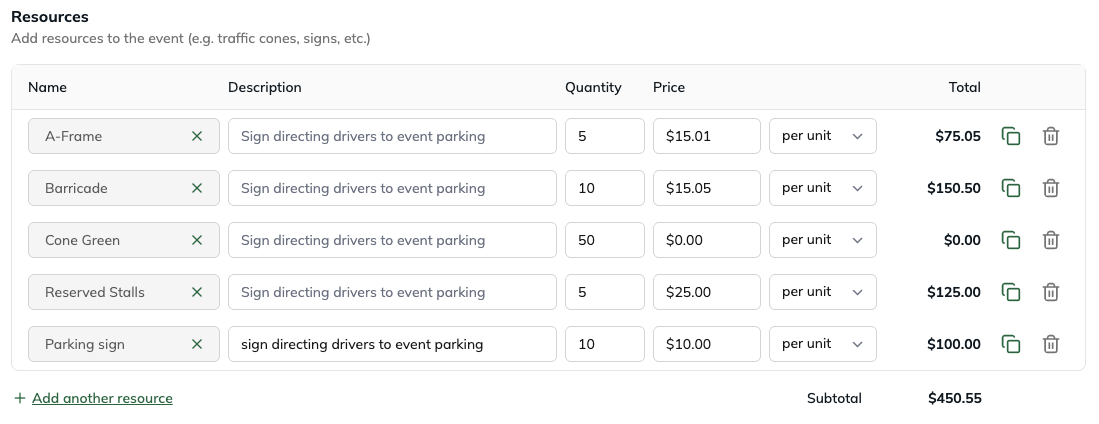Click Add another resource link
This screenshot has width=1099, height=424.
[x=102, y=398]
